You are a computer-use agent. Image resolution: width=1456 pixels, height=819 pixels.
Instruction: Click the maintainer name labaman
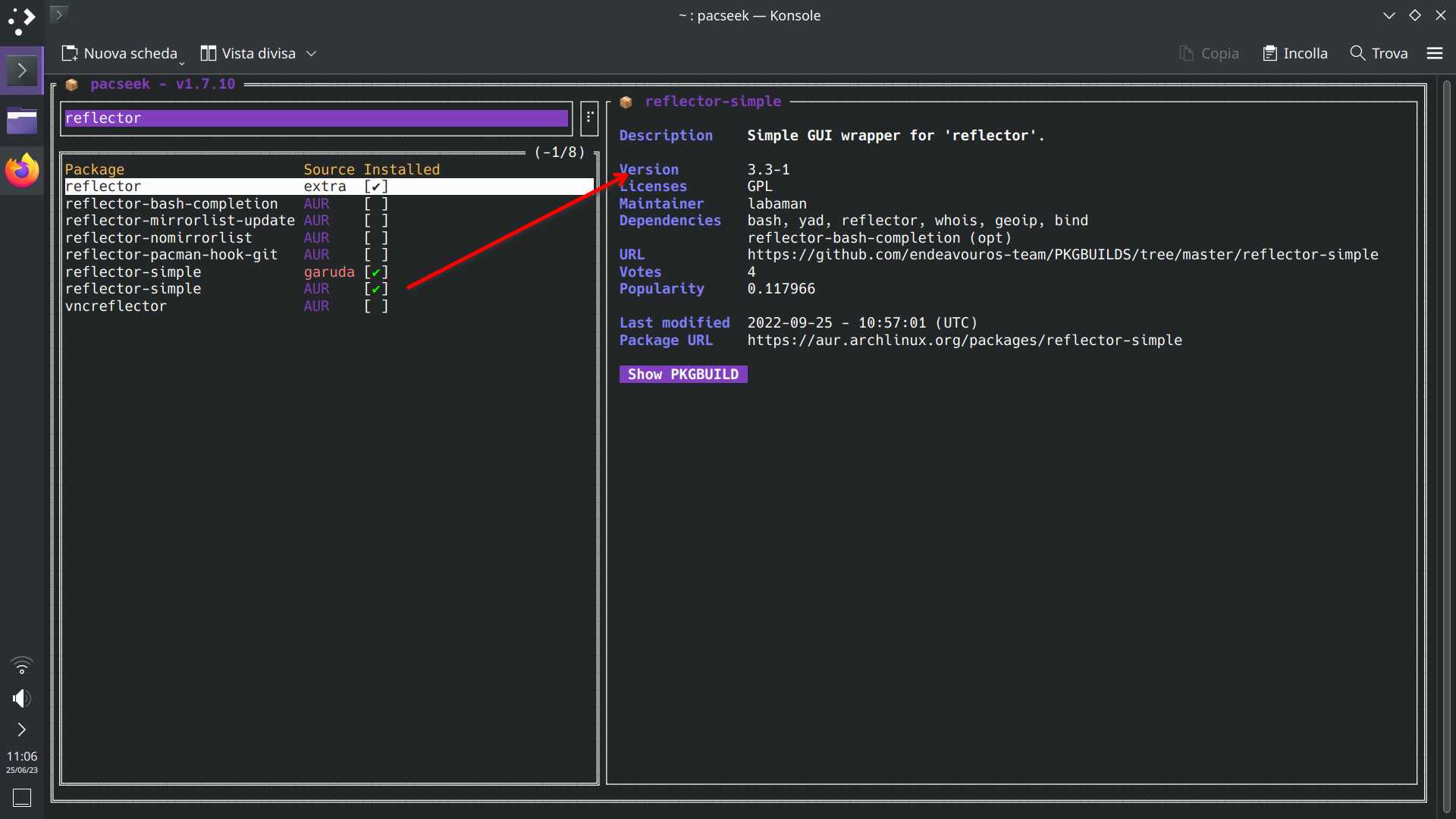click(x=777, y=204)
